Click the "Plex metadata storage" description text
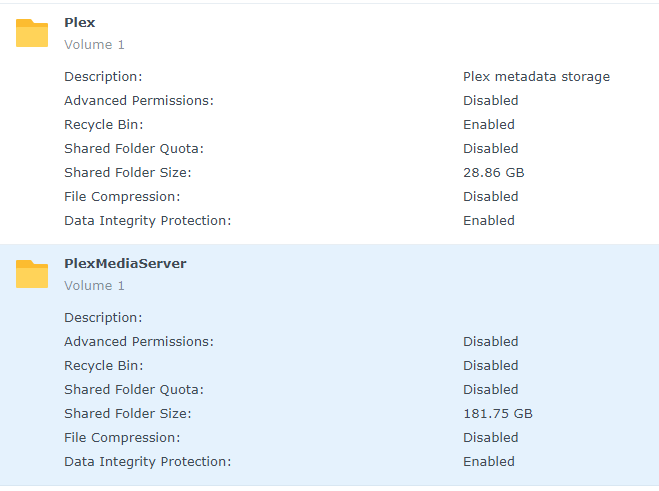The image size is (659, 491). pyautogui.click(x=536, y=77)
